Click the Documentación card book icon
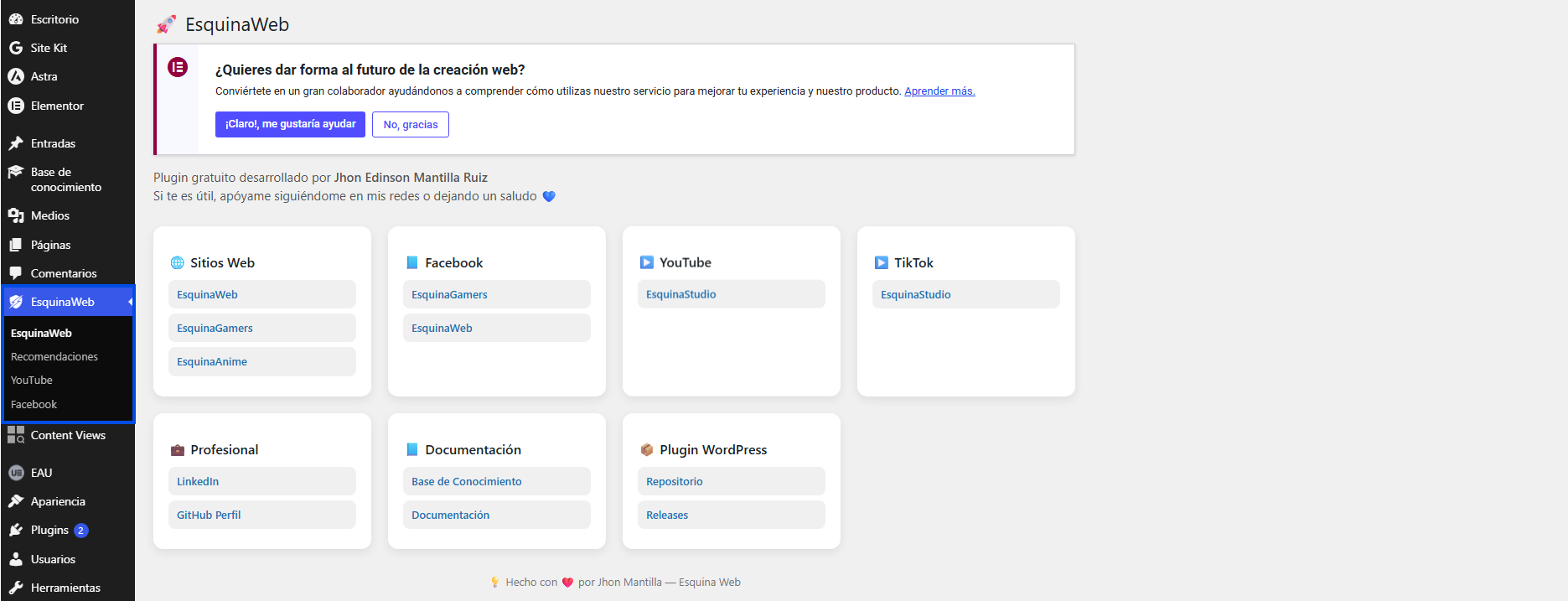 pyautogui.click(x=412, y=449)
